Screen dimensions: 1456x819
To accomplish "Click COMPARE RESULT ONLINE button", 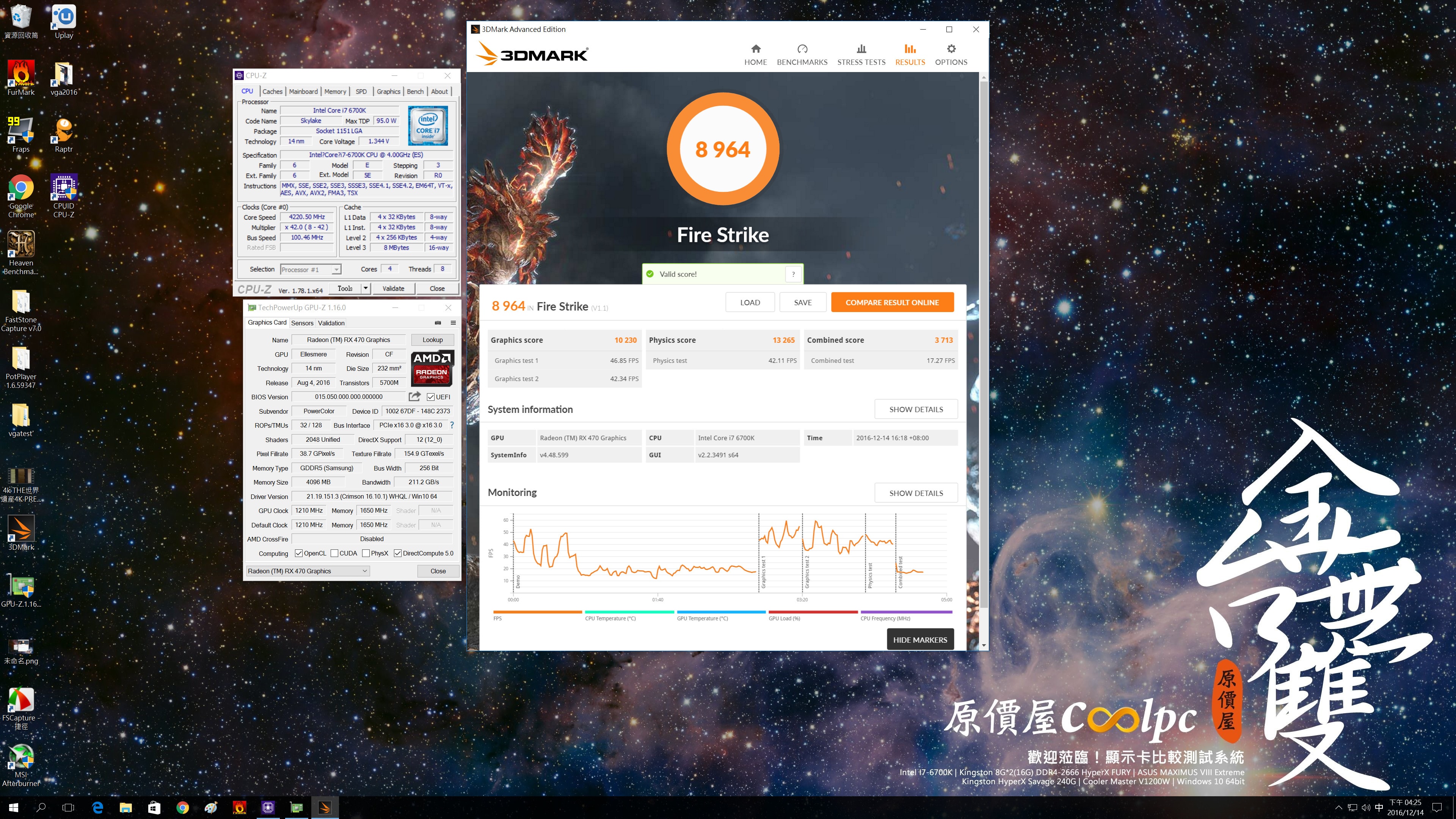I will pyautogui.click(x=892, y=303).
